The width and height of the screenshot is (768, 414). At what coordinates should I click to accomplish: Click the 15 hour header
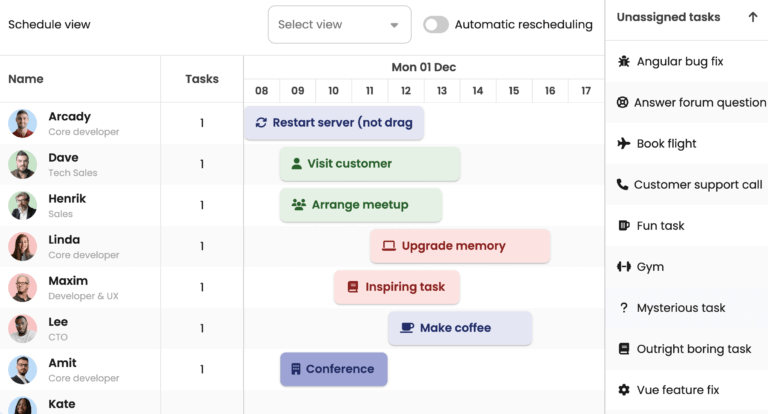514,91
